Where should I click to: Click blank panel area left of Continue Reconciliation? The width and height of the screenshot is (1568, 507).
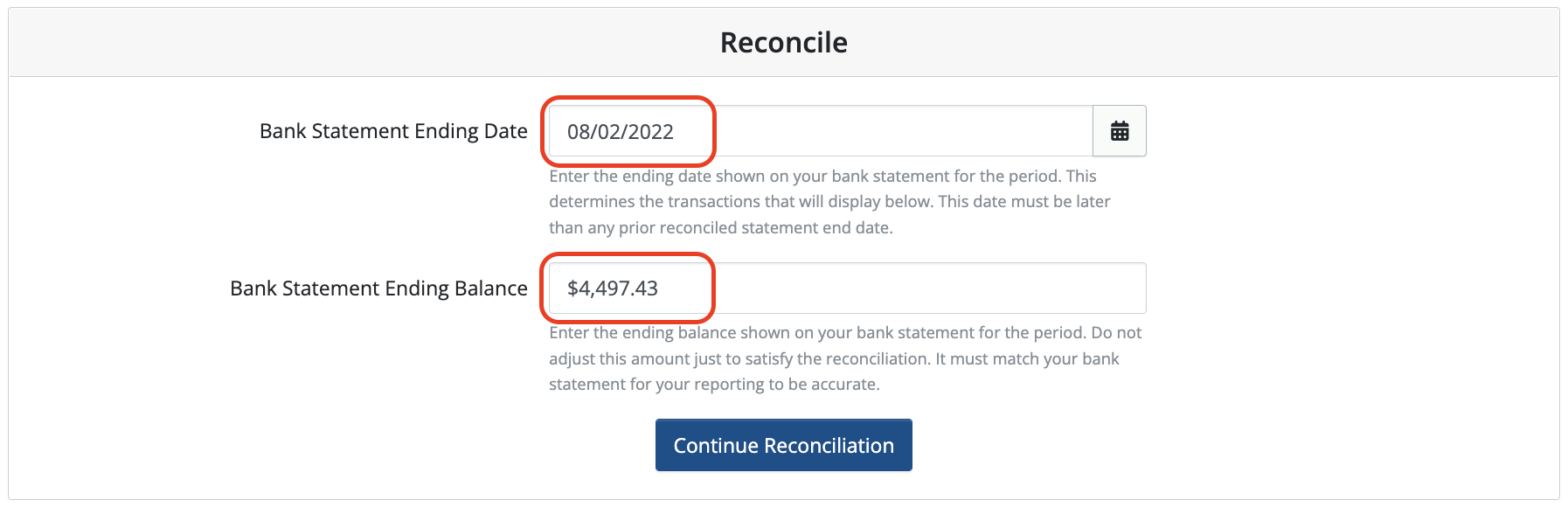pos(332,445)
